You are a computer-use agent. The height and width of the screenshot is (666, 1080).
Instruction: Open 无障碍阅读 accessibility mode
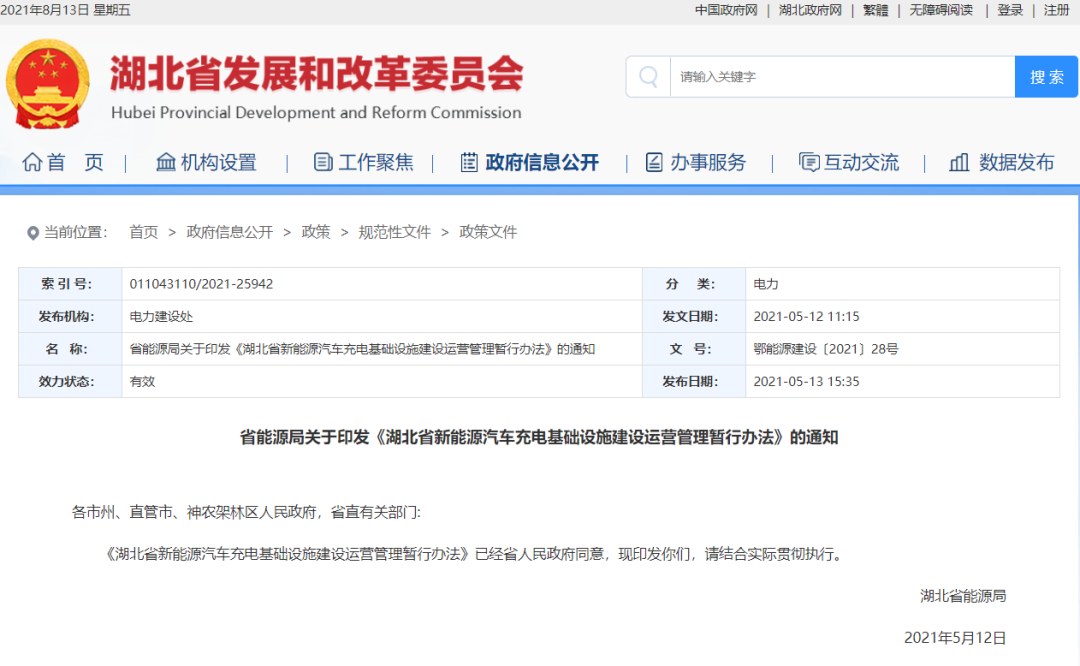pyautogui.click(x=941, y=10)
